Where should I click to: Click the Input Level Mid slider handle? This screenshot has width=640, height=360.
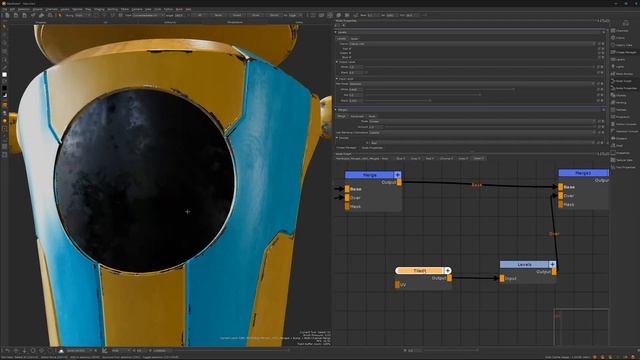pos(480,95)
